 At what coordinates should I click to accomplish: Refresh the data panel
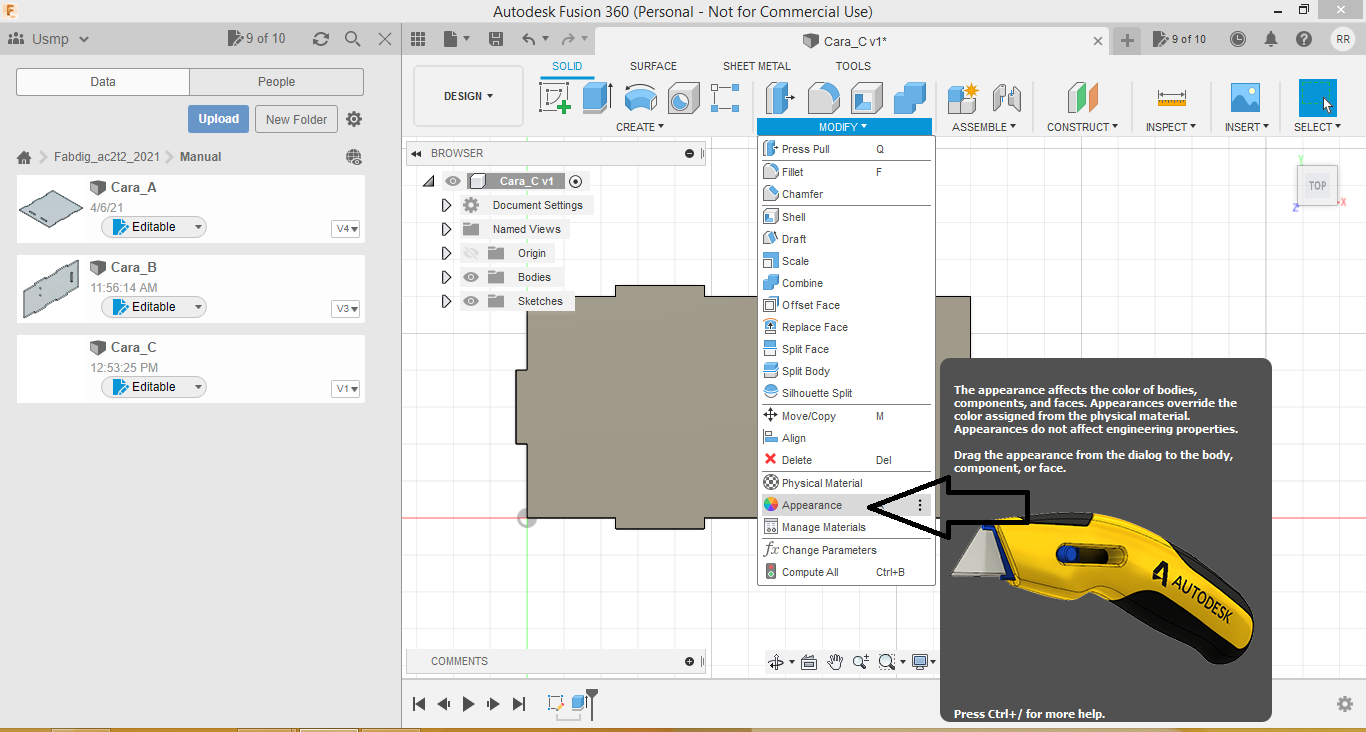pyautogui.click(x=321, y=39)
